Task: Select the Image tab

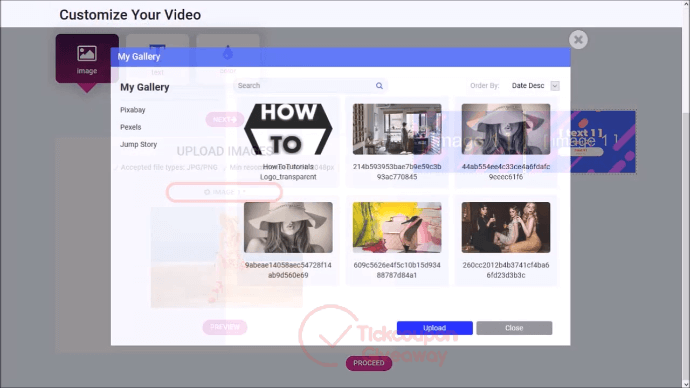Action: point(87,59)
